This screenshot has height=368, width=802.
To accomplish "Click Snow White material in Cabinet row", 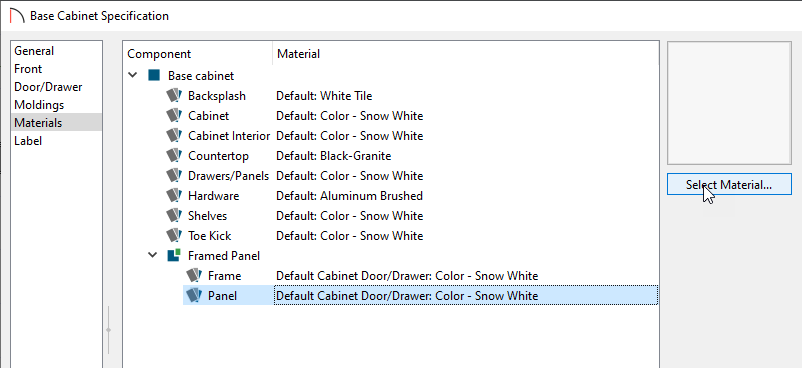I will 350,116.
